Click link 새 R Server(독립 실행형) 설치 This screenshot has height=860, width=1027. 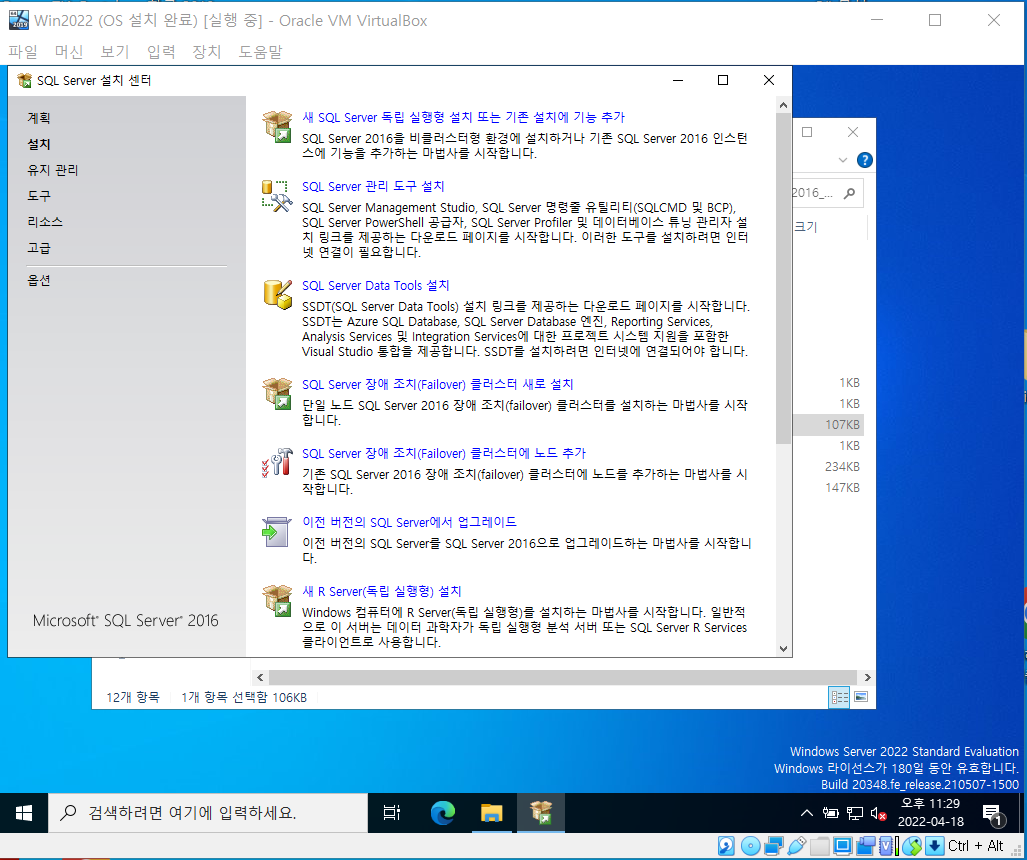[381, 591]
